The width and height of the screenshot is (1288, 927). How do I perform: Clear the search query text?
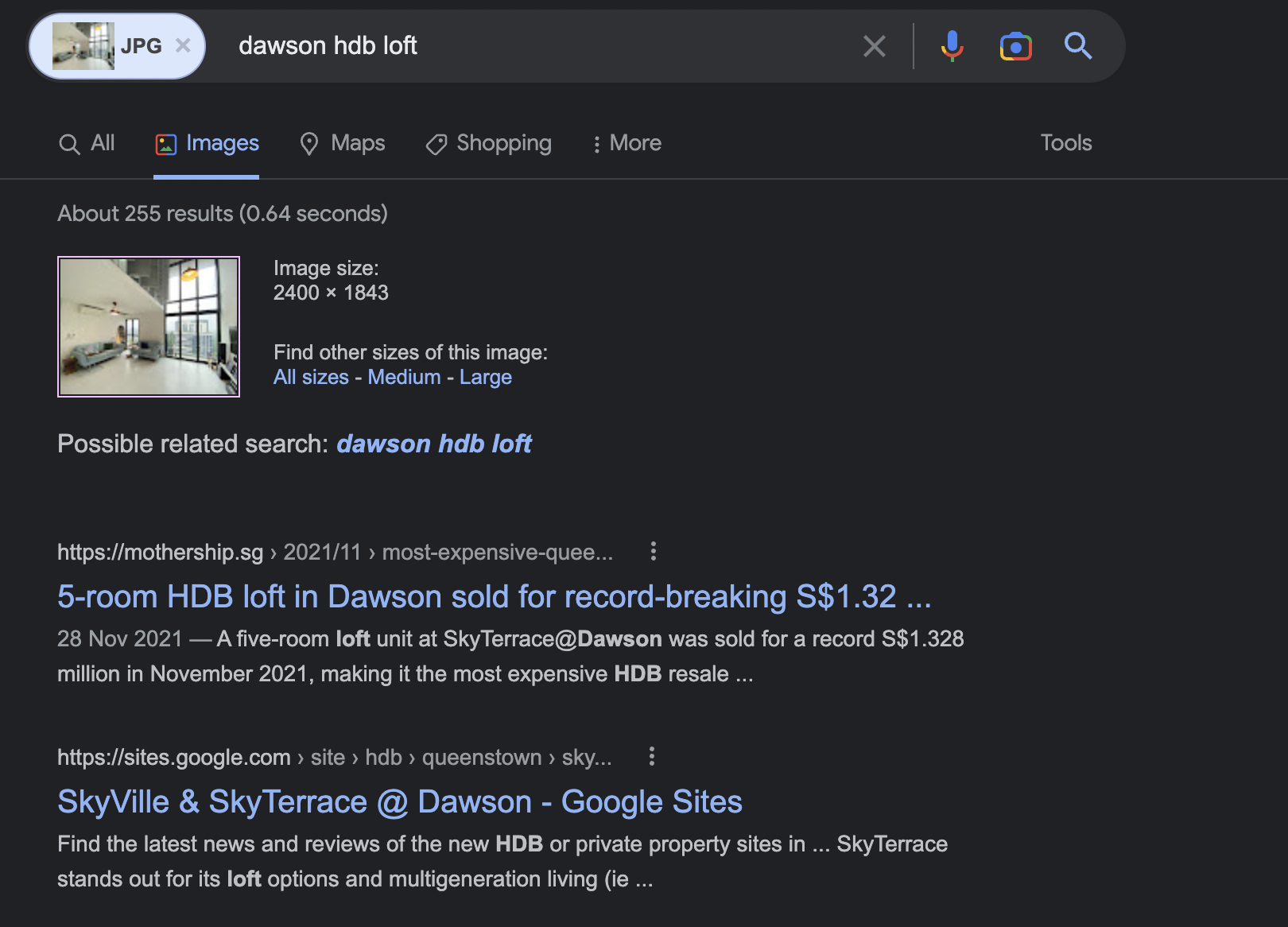point(875,46)
